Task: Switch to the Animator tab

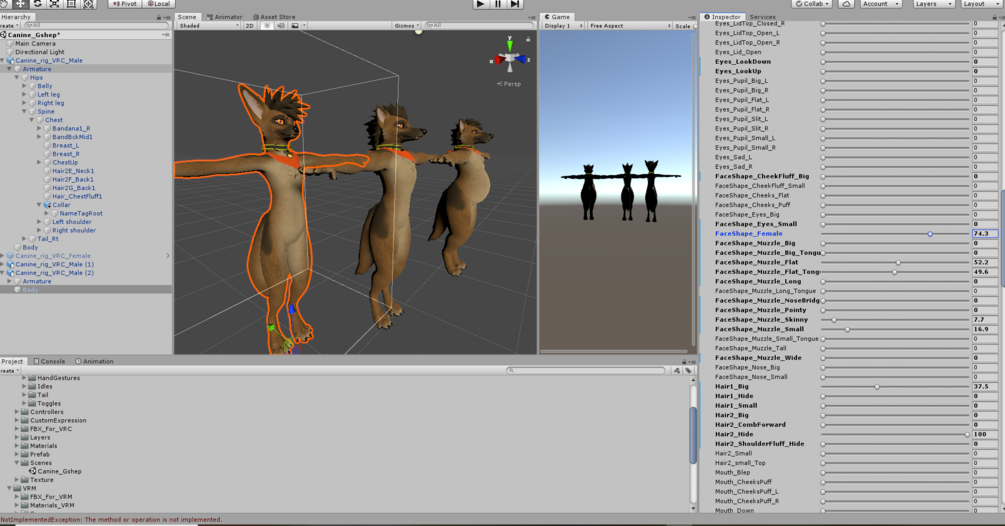Action: point(225,17)
